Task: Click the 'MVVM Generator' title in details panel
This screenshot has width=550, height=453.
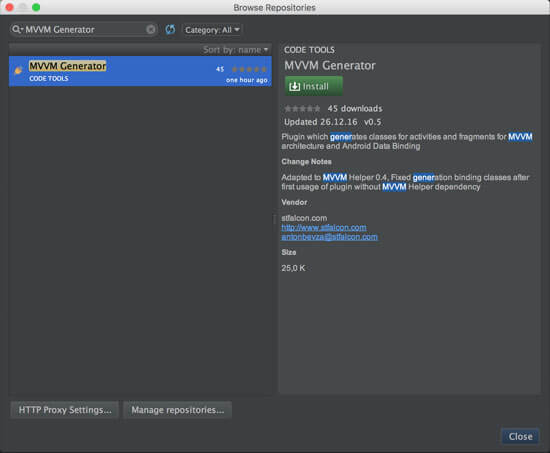Action: [330, 66]
